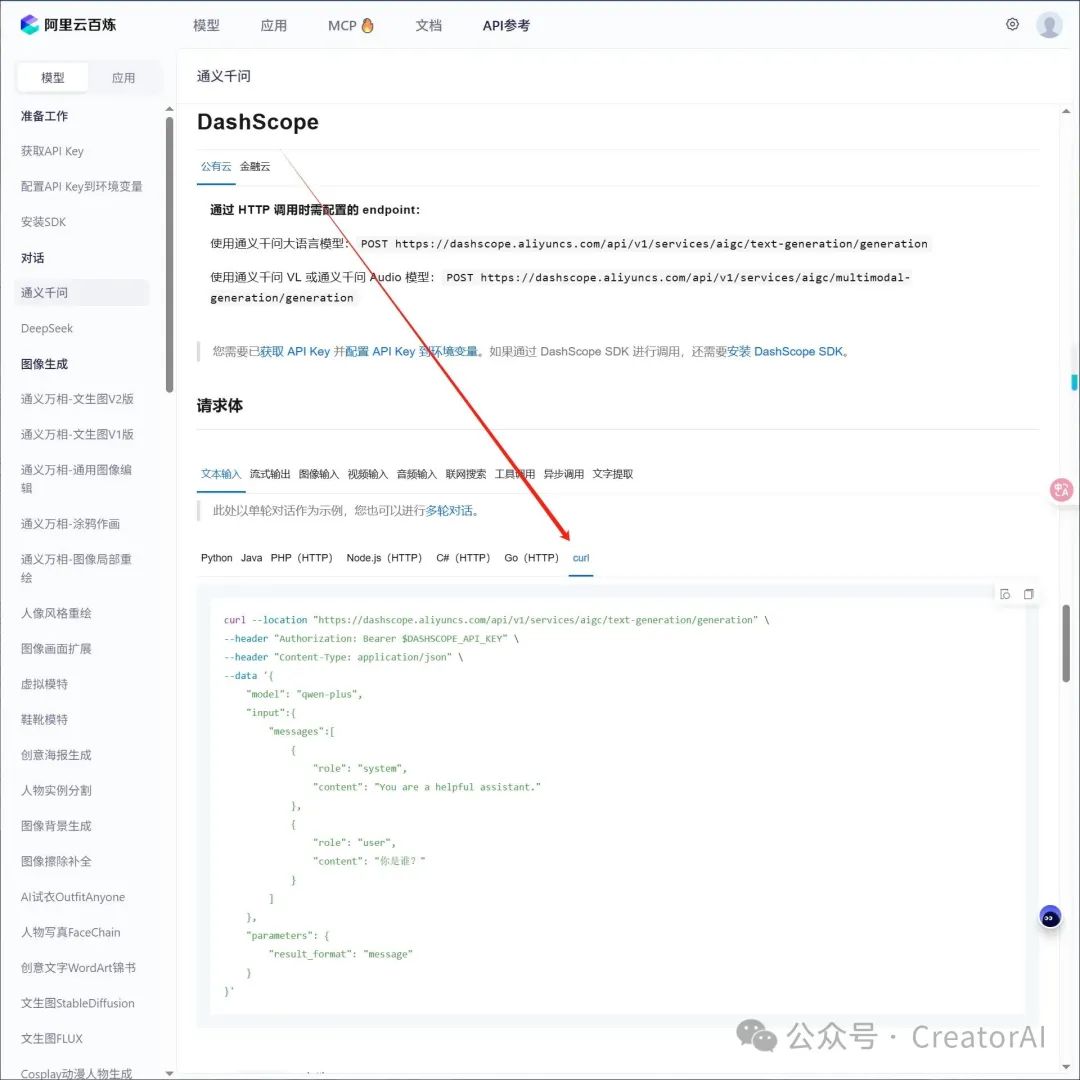Viewport: 1080px width, 1080px height.
Task: Open 虚拟模特 sidebar item
Action: pyautogui.click(x=44, y=684)
